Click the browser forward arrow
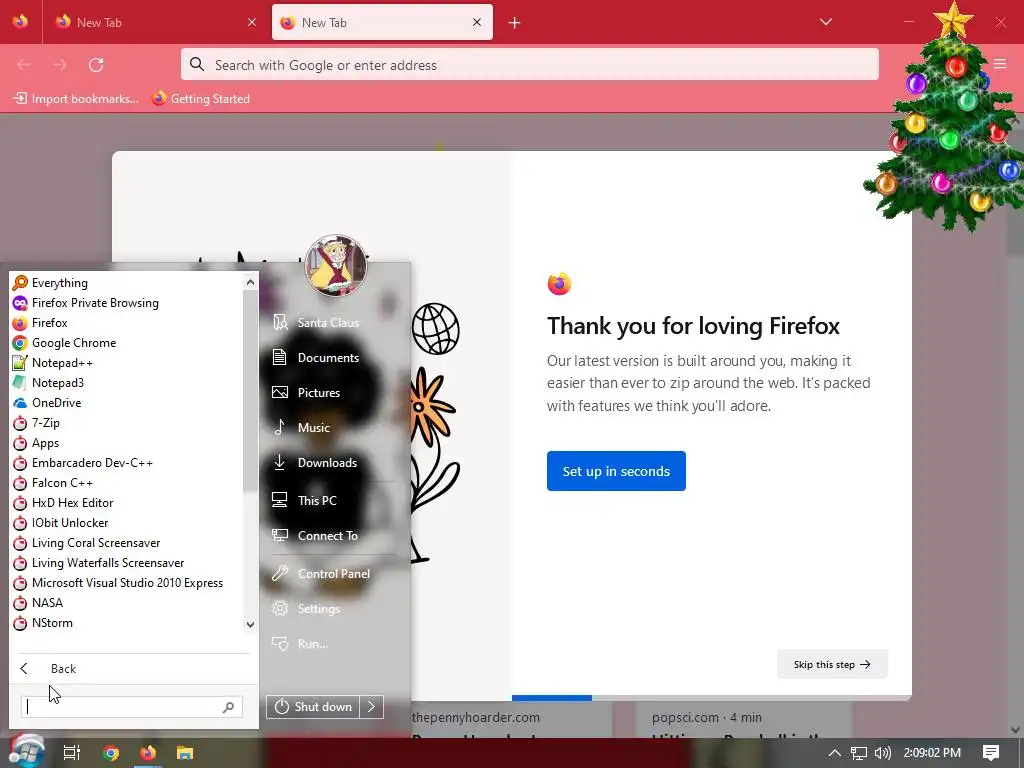This screenshot has height=768, width=1024. pos(60,65)
